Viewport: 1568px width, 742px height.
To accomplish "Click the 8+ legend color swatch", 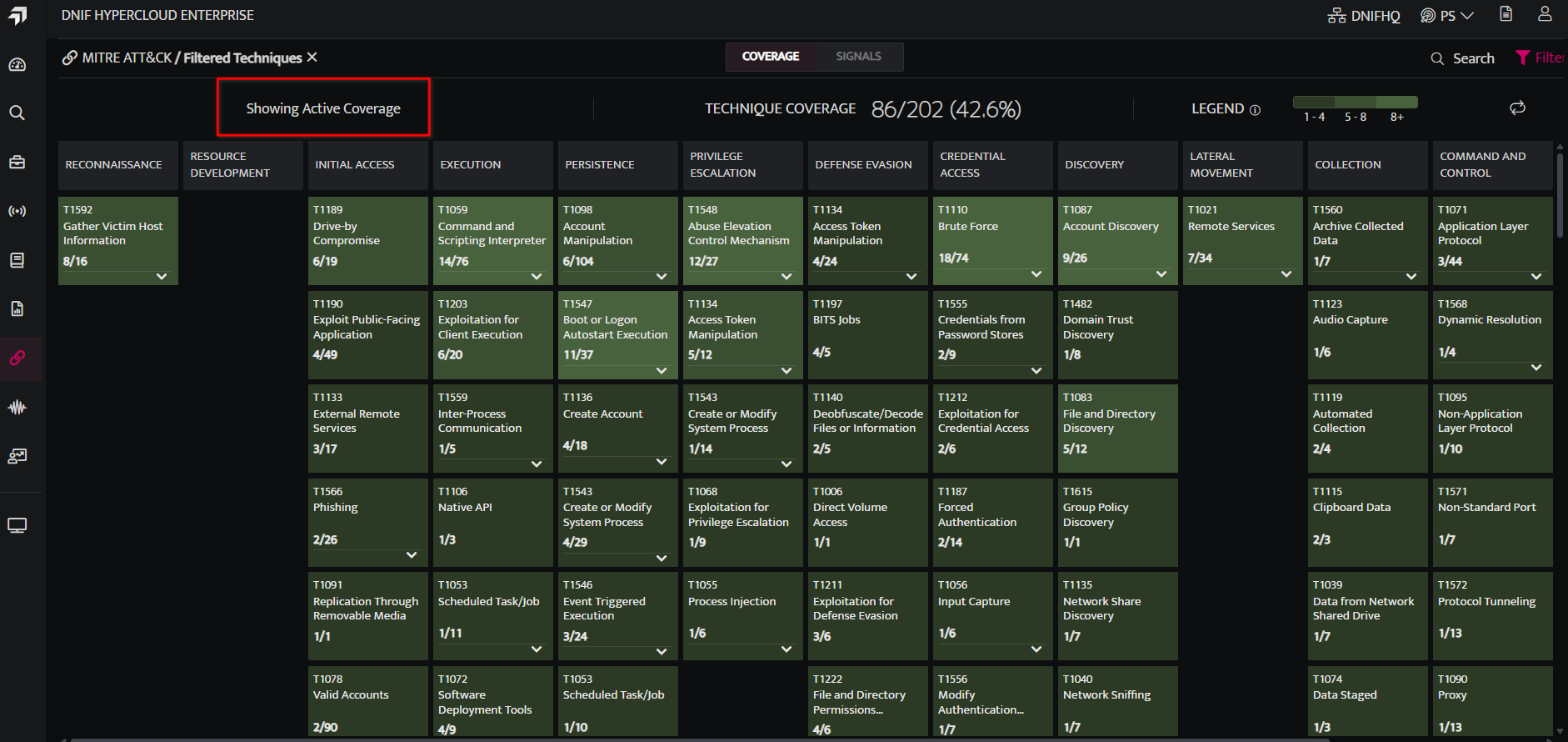I will pyautogui.click(x=1397, y=102).
